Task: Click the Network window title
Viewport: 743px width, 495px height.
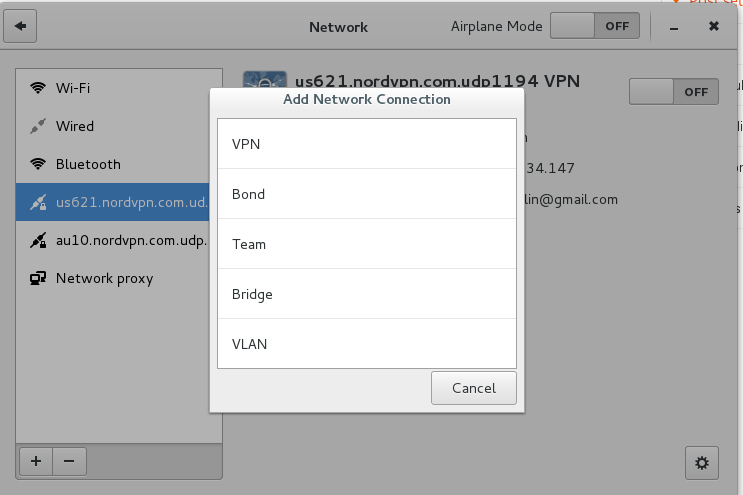Action: pyautogui.click(x=338, y=27)
